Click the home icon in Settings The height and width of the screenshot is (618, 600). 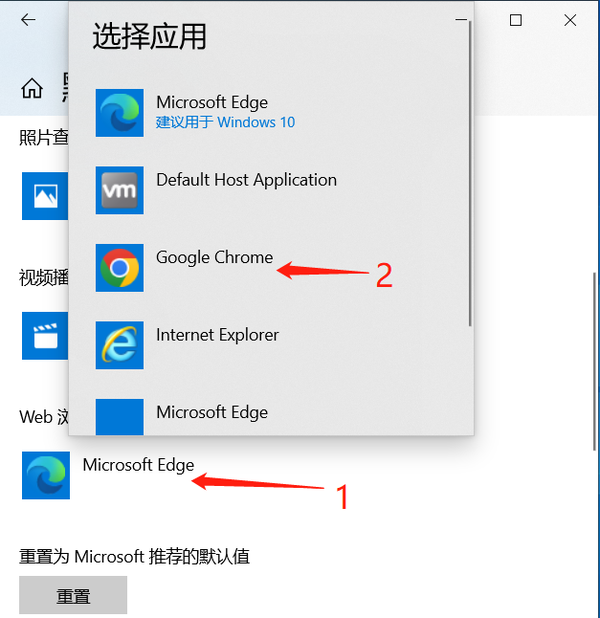point(32,88)
